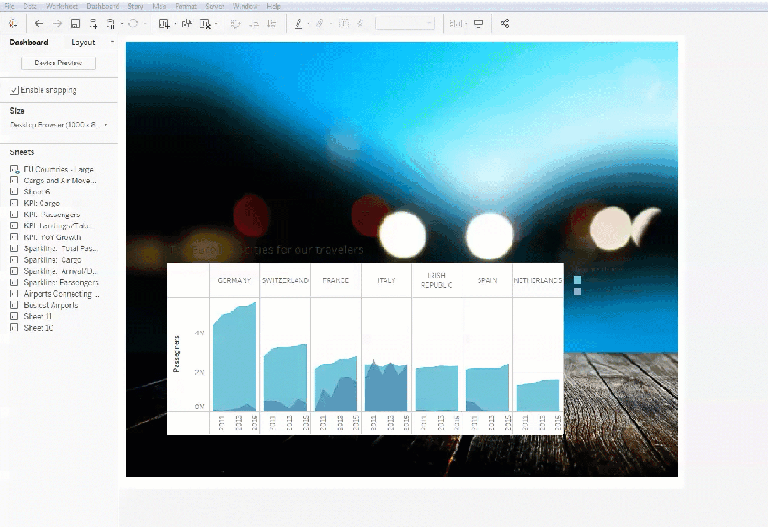Image resolution: width=768 pixels, height=527 pixels.
Task: Click the show mark labels icon
Action: point(344,24)
